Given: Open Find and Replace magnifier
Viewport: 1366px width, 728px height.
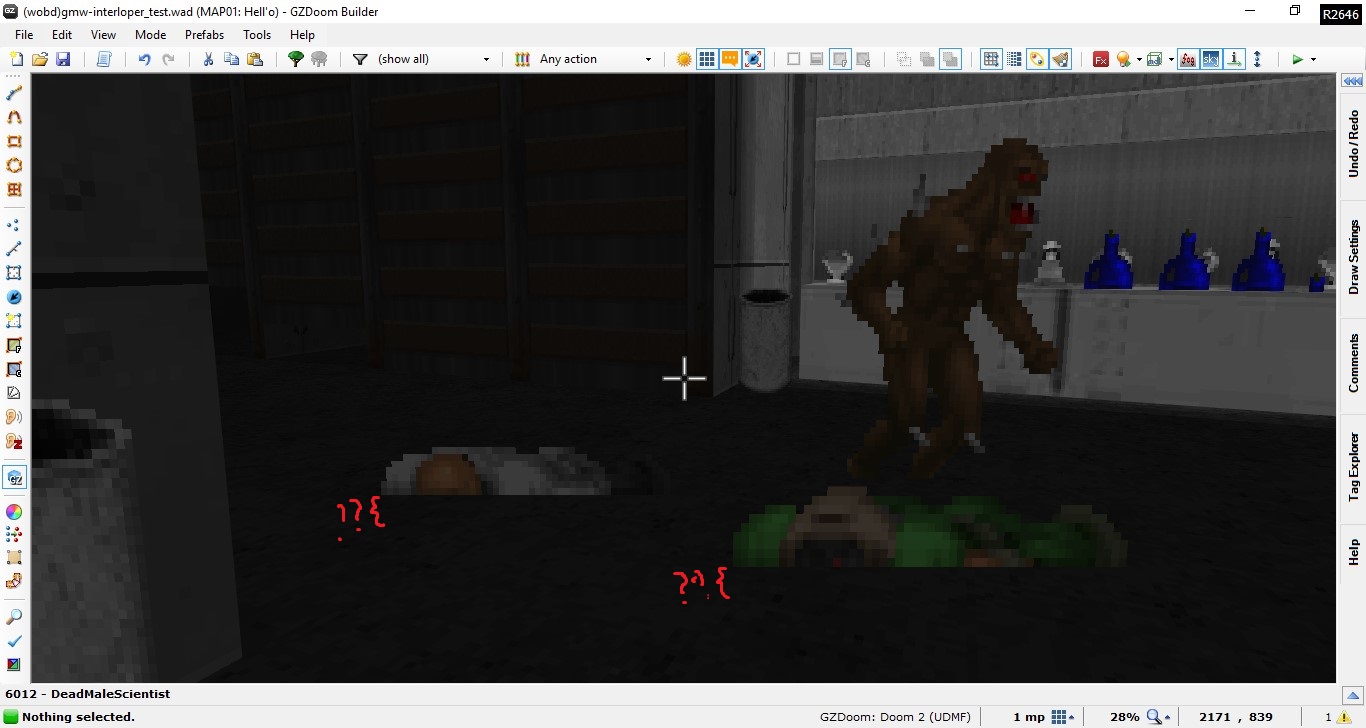Looking at the screenshot, I should (14, 616).
